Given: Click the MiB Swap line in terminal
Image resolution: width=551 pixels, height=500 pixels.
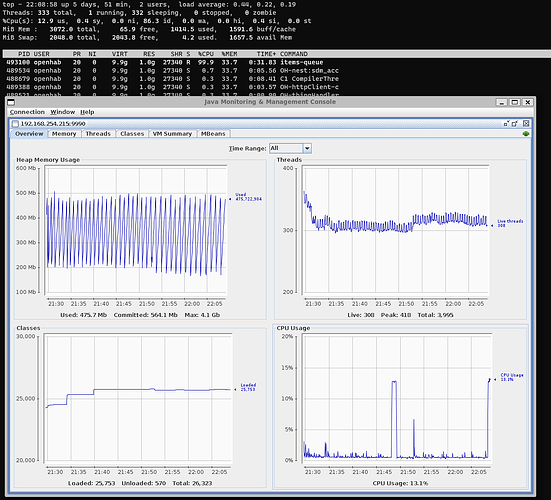Looking at the screenshot, I should (147, 38).
